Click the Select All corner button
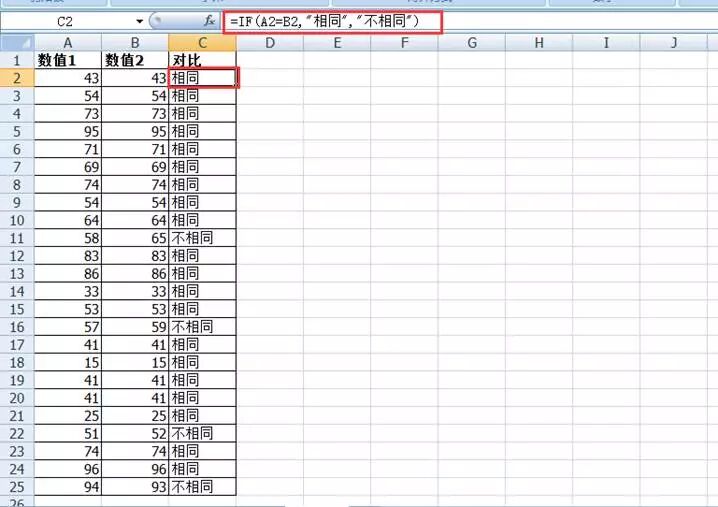The image size is (718, 507). click(17, 43)
